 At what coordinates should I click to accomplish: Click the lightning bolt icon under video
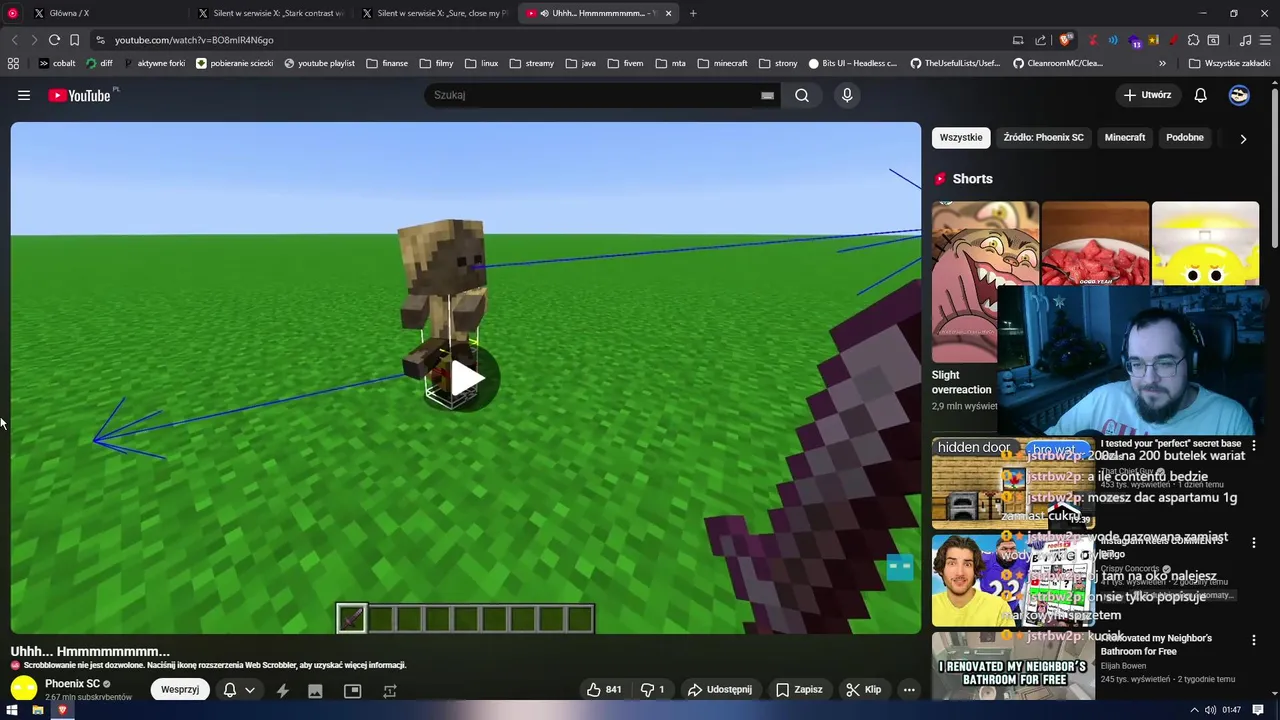point(282,690)
